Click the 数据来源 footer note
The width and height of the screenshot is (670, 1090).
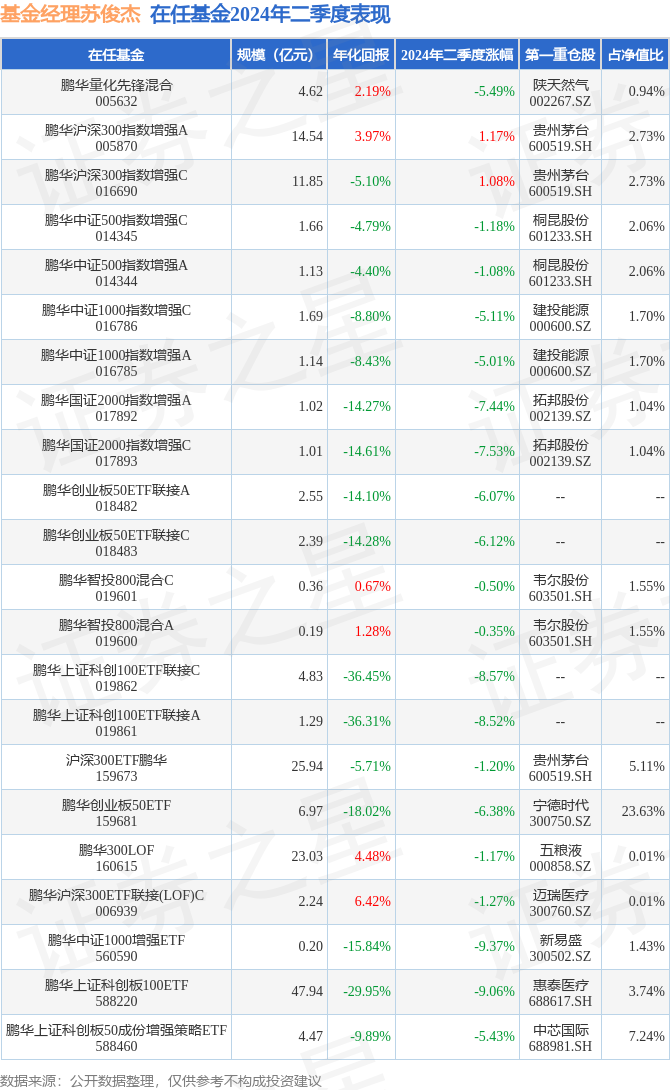[161, 1080]
